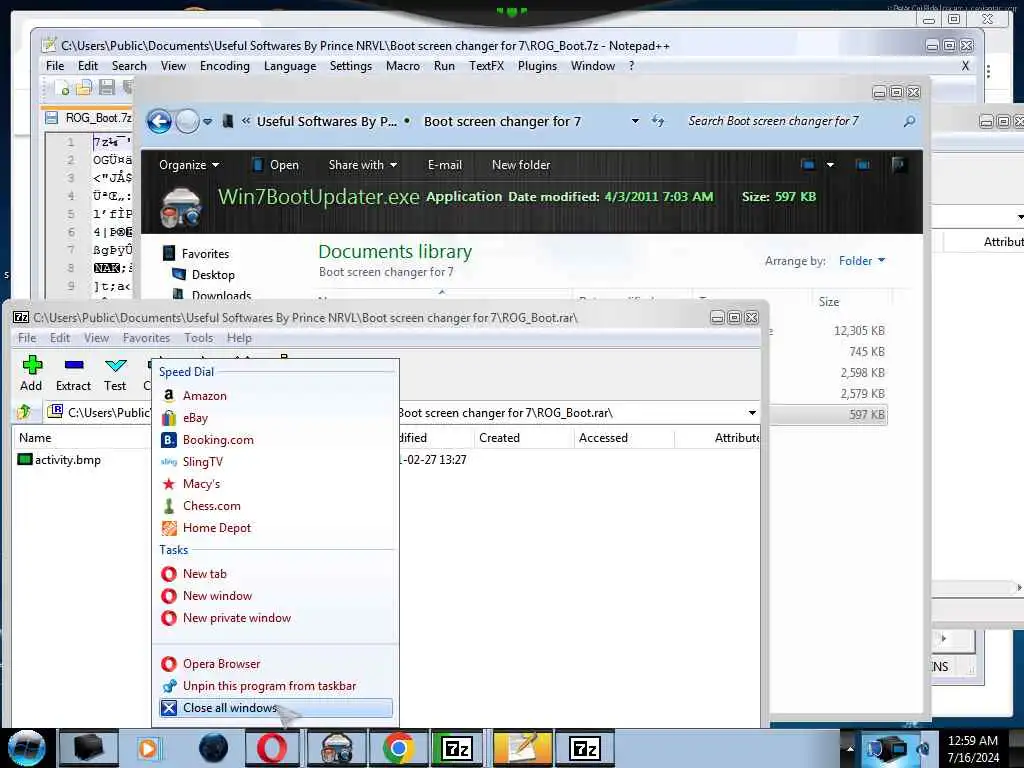Click the Notepad++ taskbar icon
1024x768 pixels.
click(x=522, y=748)
